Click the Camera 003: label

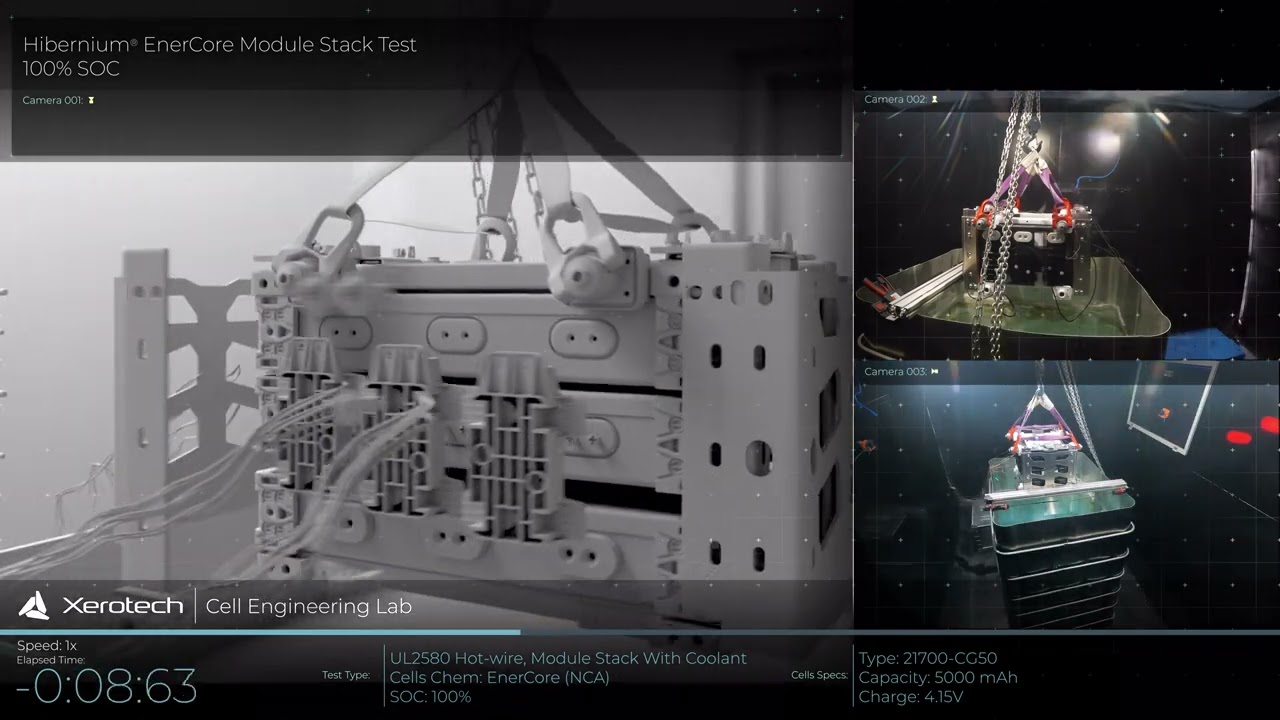896,372
